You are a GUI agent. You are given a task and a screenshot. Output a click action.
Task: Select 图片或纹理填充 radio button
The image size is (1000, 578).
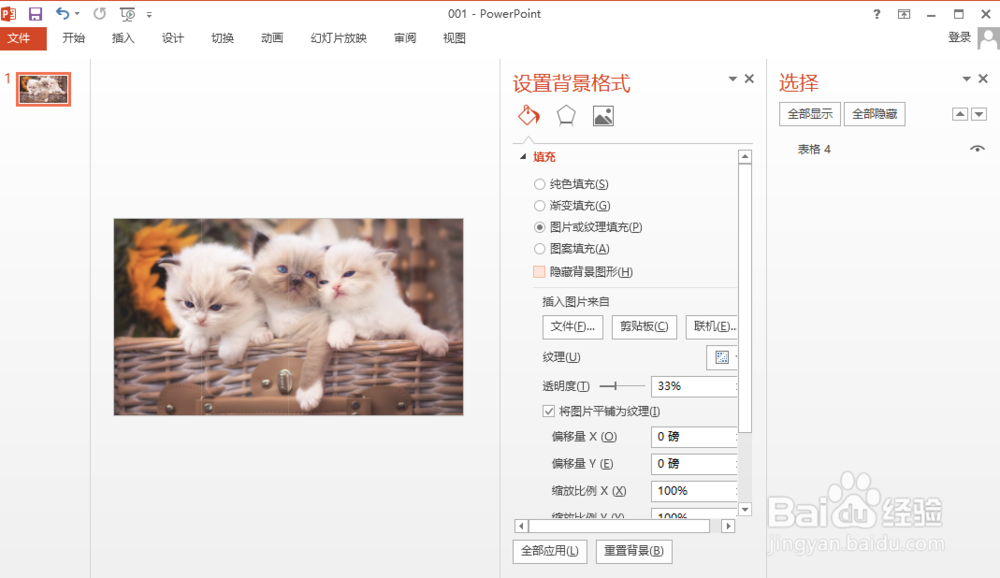click(x=540, y=227)
